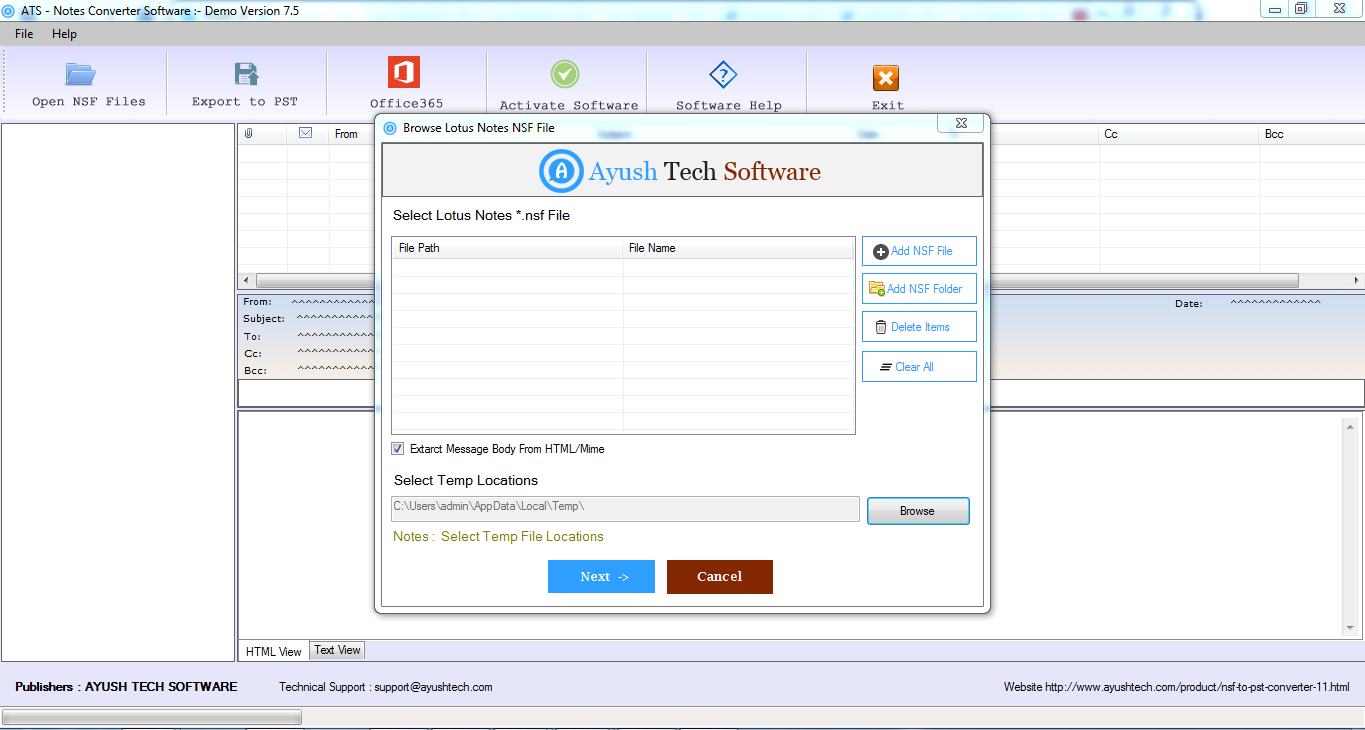Screen dimensions: 1365x730
Task: Click the From column header in mail list
Action: pos(346,134)
